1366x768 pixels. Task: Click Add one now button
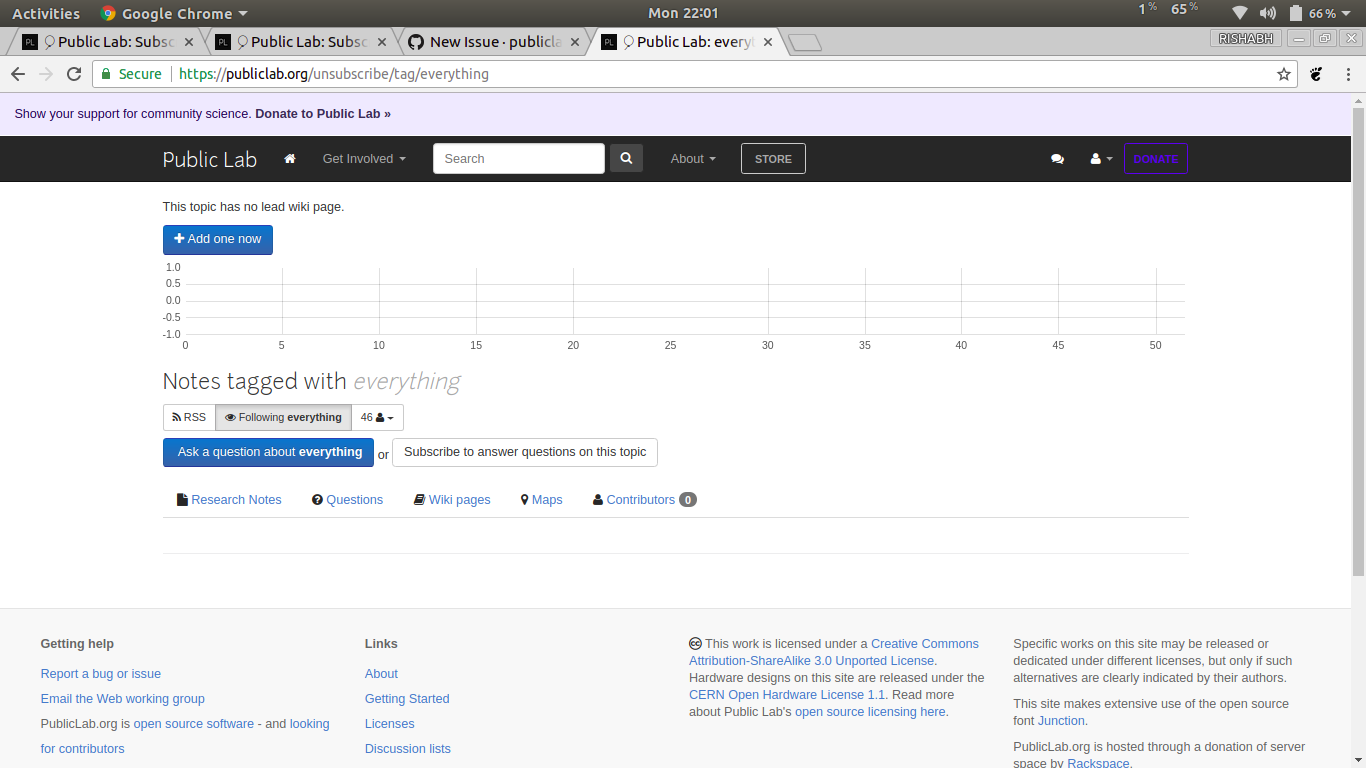tap(218, 240)
